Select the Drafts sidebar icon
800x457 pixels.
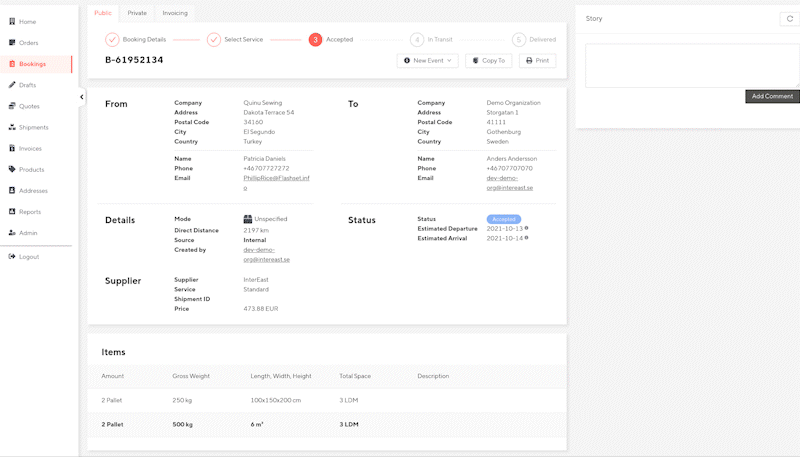12,85
